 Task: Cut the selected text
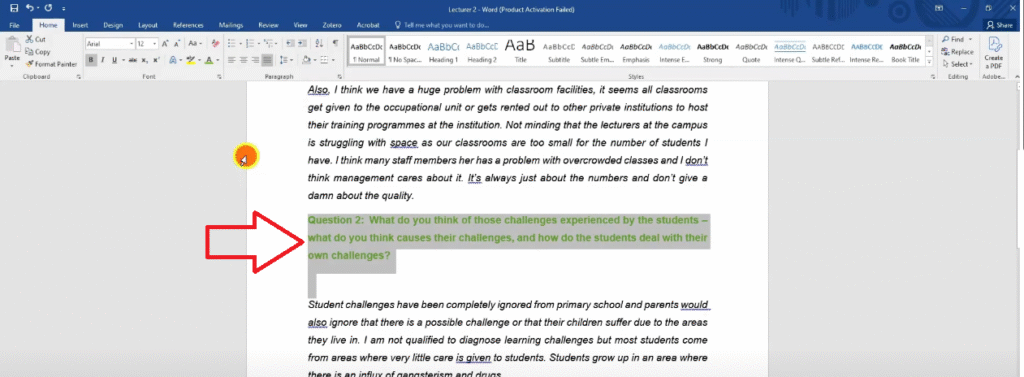pos(35,40)
